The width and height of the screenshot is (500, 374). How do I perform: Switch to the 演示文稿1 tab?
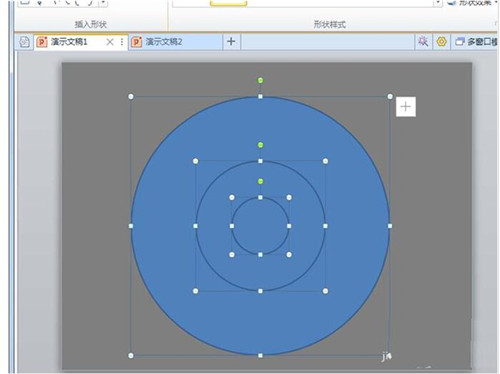69,42
